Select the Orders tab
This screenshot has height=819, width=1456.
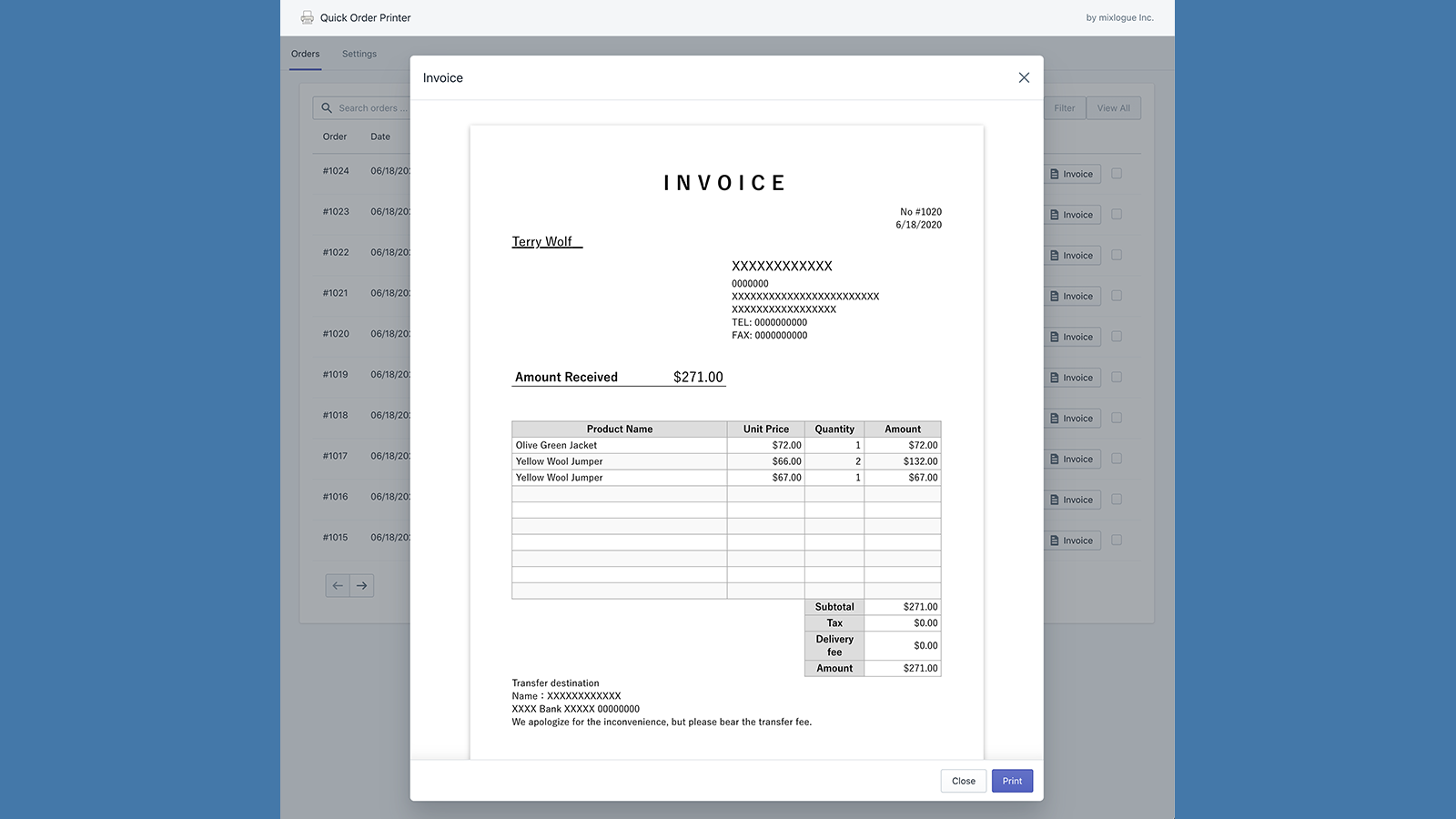pyautogui.click(x=305, y=54)
